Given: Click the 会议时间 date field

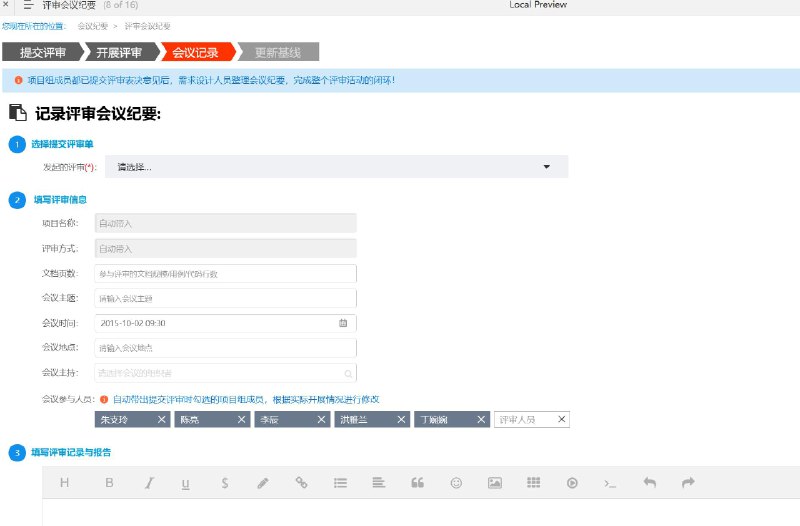Looking at the screenshot, I should point(226,323).
